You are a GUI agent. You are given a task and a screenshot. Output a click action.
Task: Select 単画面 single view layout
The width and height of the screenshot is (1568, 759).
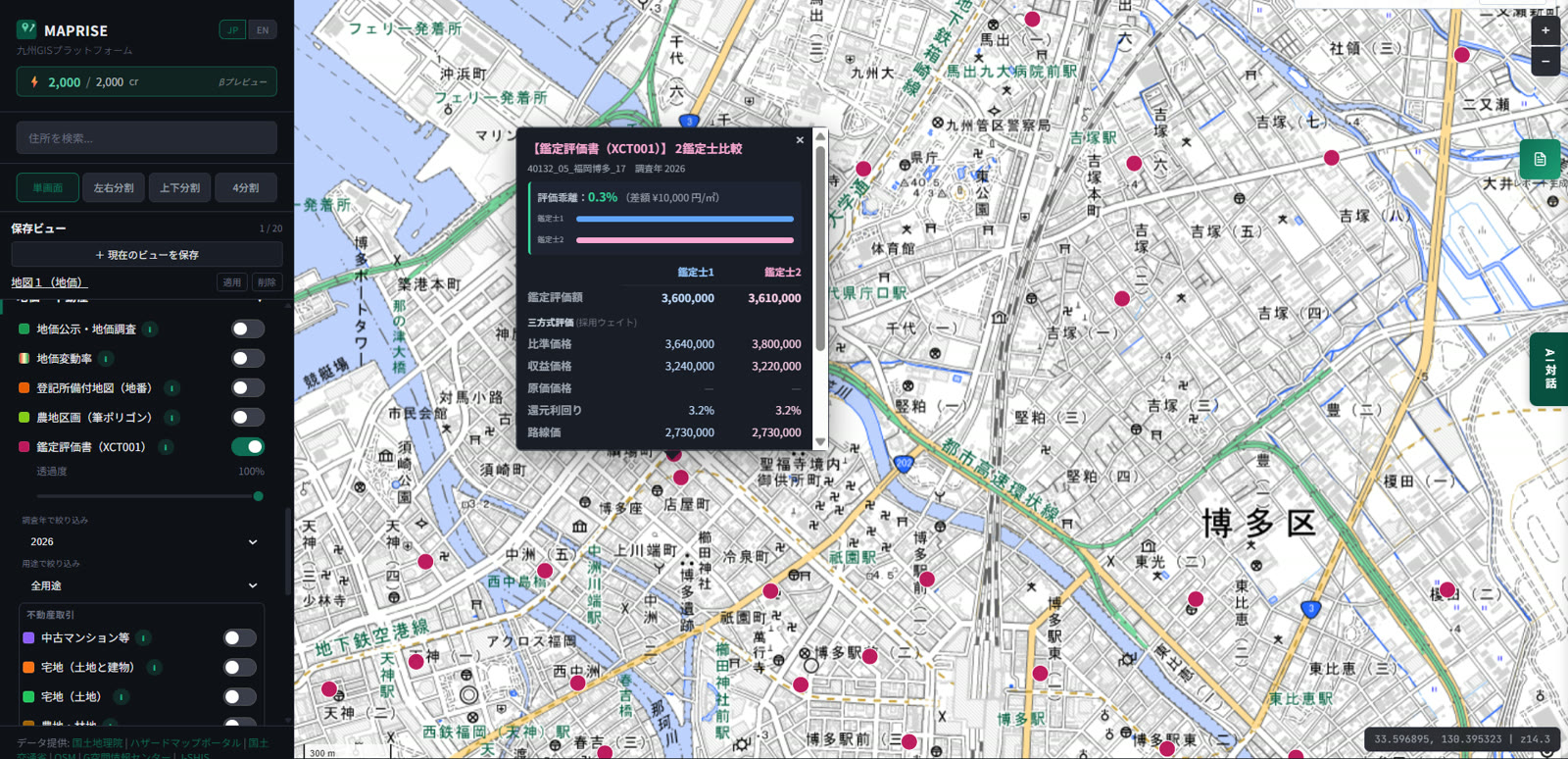click(x=48, y=187)
